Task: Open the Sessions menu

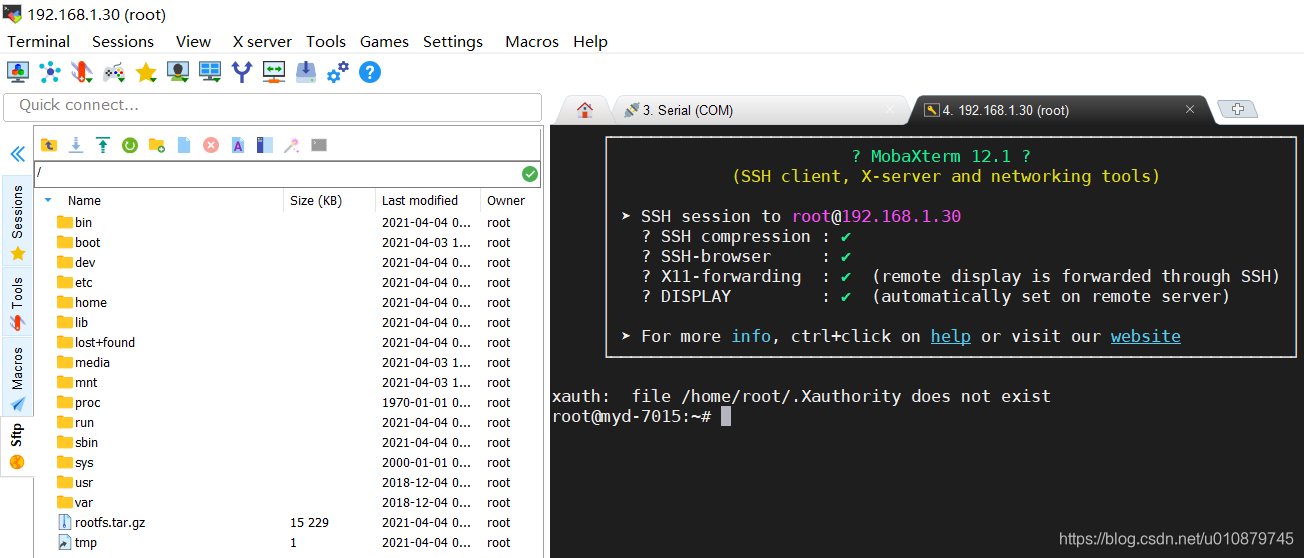Action: tap(123, 41)
